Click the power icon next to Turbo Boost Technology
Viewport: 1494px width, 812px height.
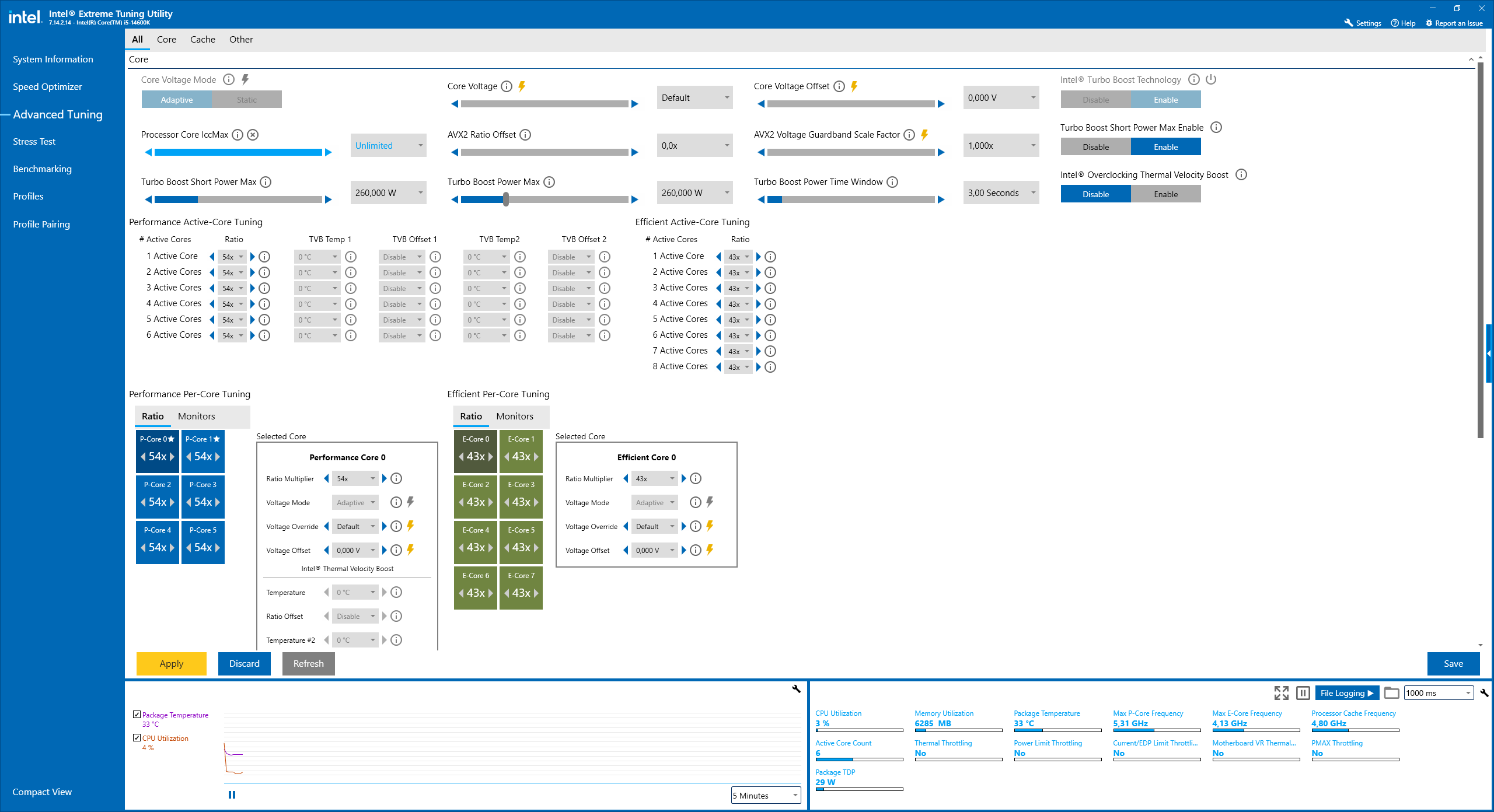click(x=1211, y=79)
